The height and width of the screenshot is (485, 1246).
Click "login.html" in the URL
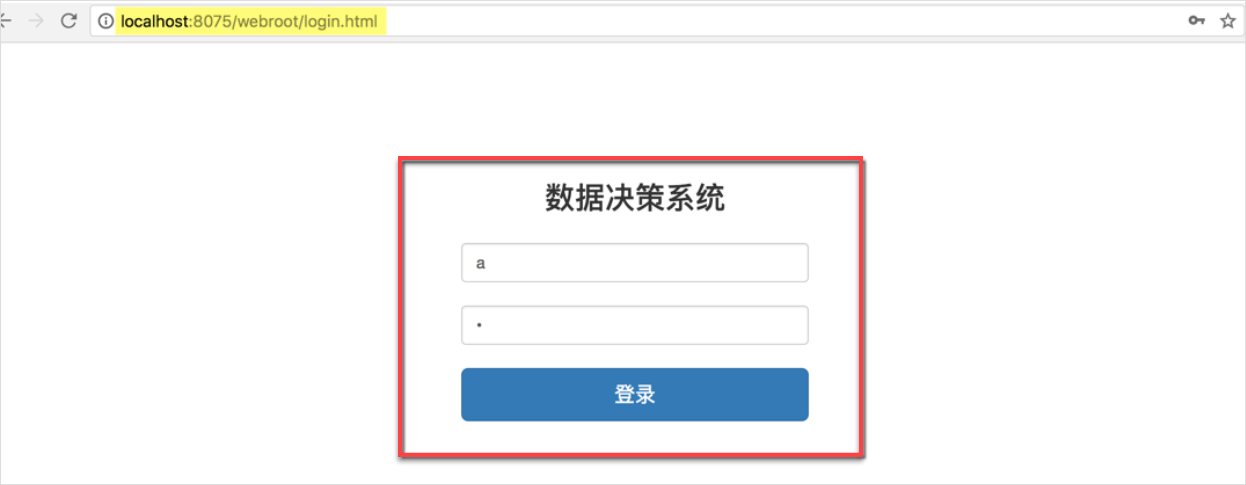[342, 21]
